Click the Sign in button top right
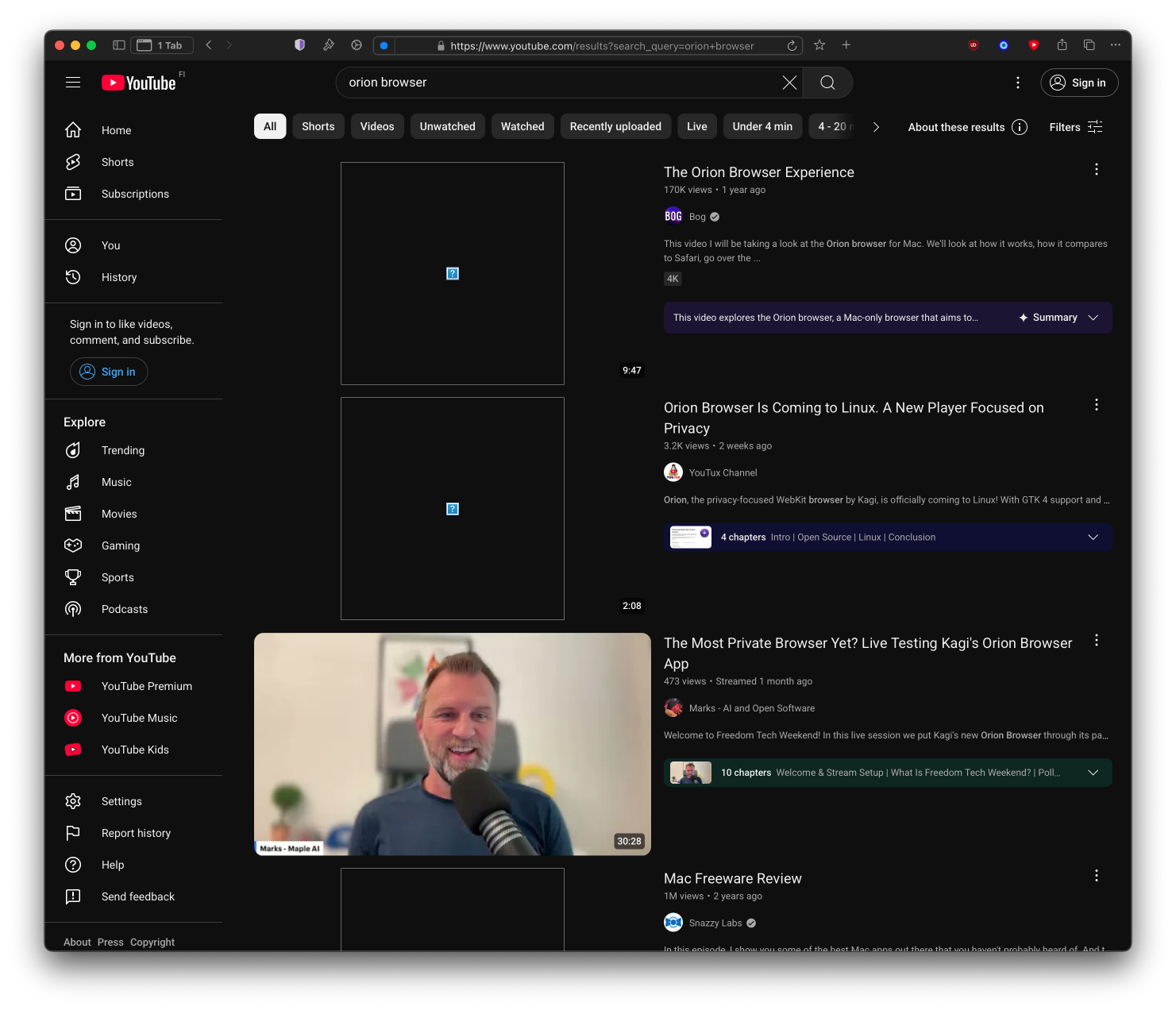The image size is (1176, 1010). (x=1079, y=83)
